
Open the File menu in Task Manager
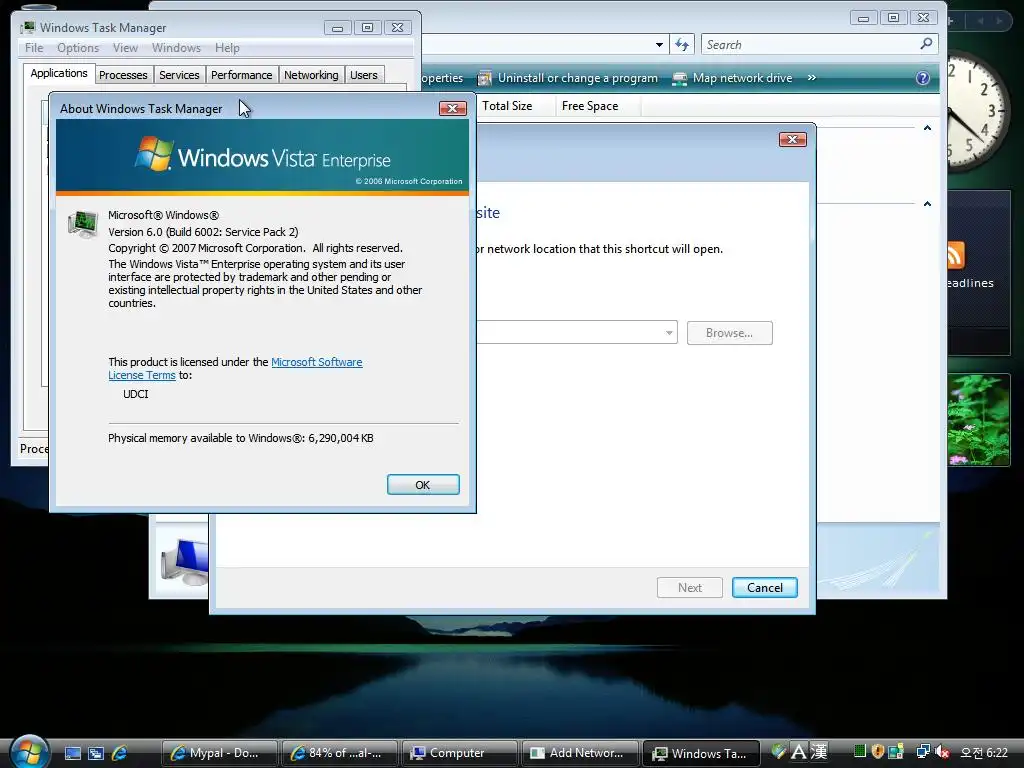pyautogui.click(x=34, y=48)
